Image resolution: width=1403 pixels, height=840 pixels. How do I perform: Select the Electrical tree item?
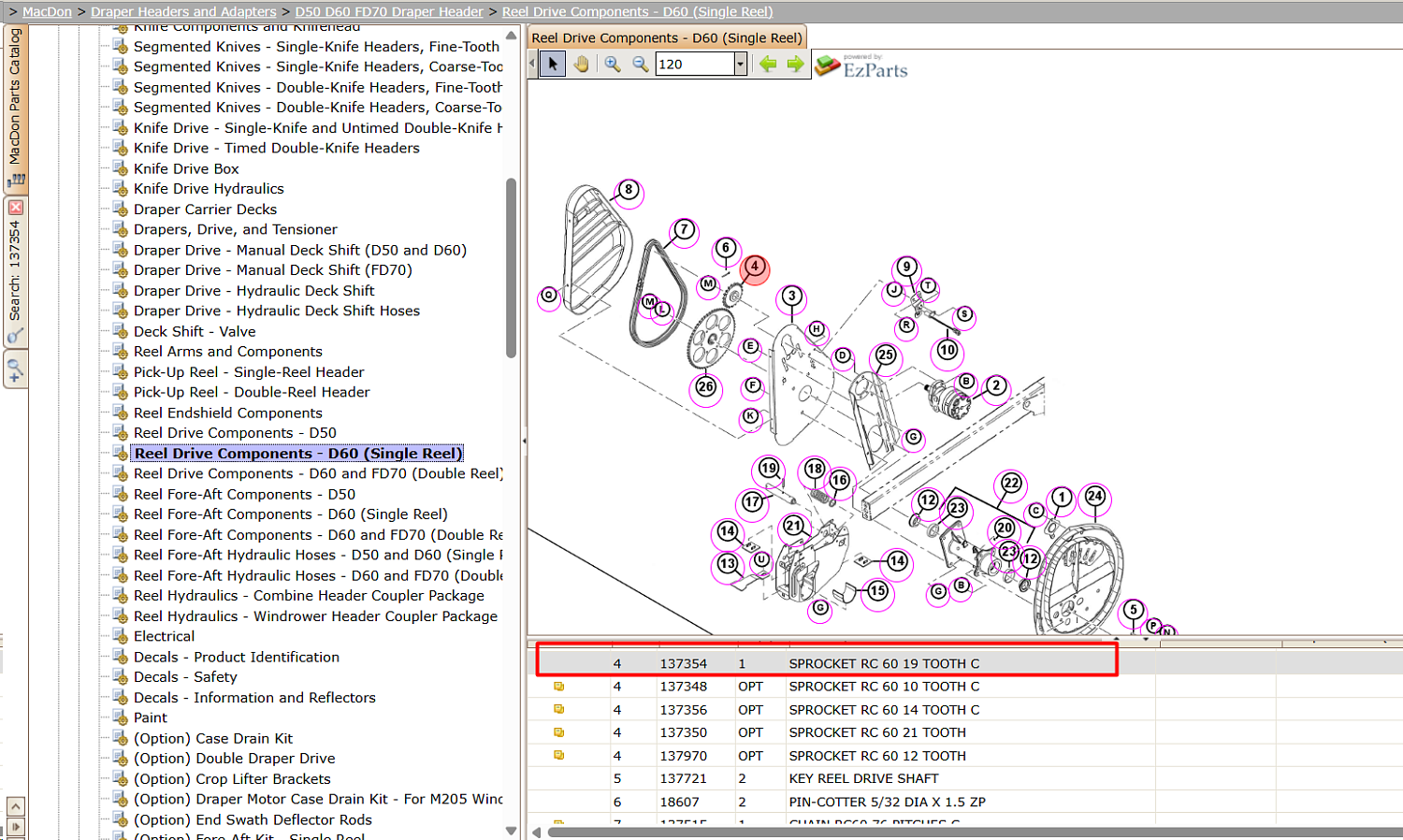(x=165, y=636)
